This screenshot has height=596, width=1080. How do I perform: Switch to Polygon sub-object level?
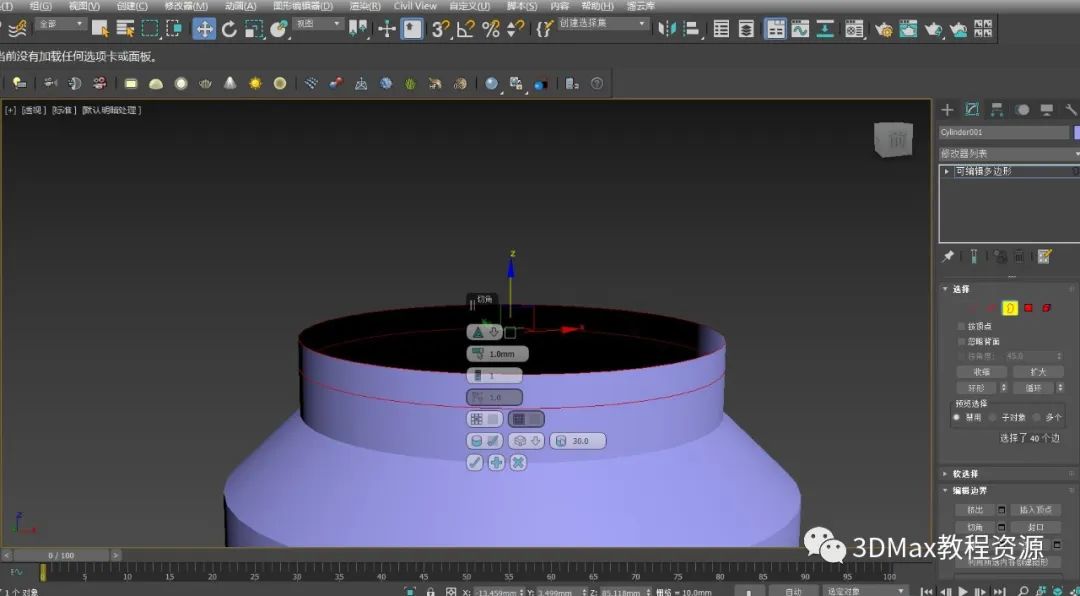(1027, 308)
